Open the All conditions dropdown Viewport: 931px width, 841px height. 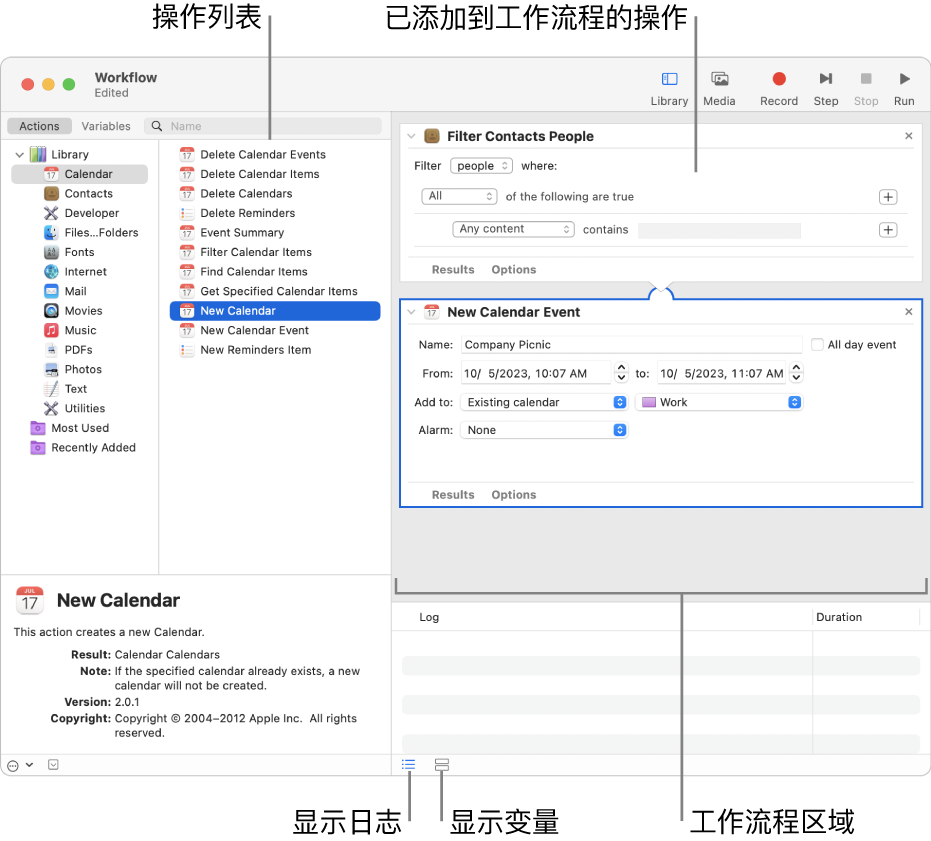(459, 196)
